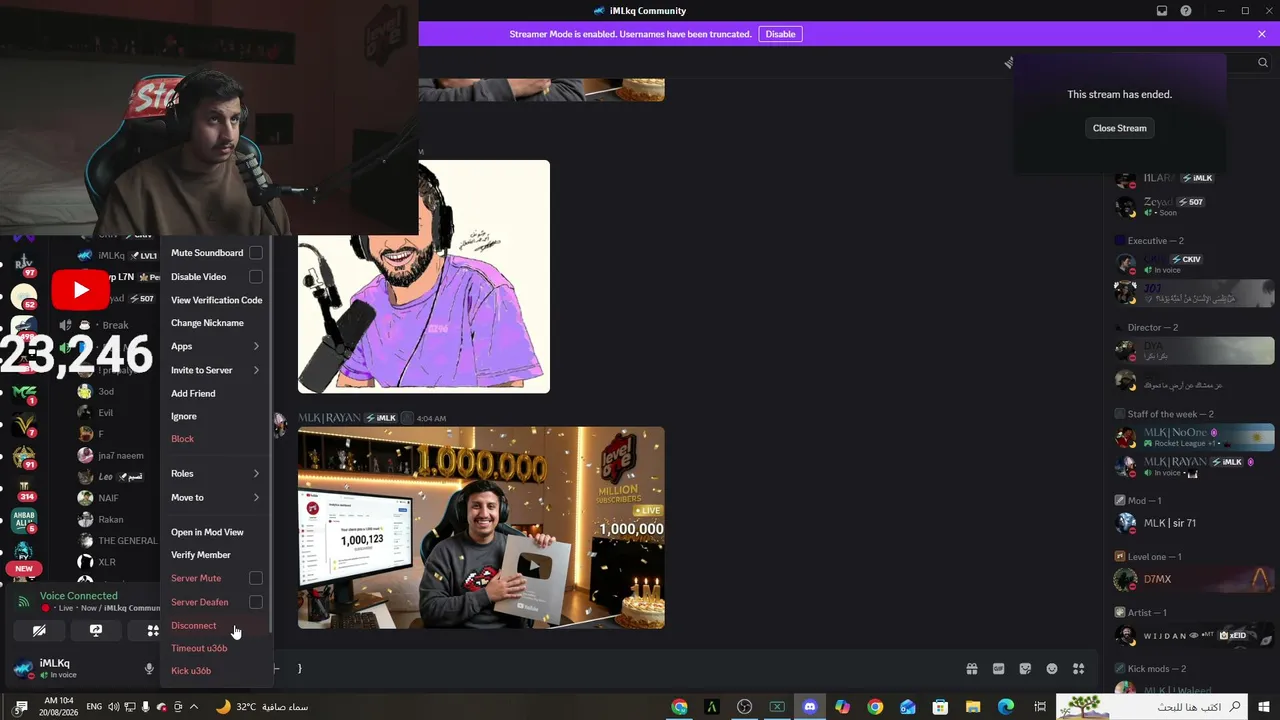1280x720 pixels.
Task: Click the taskbar volume speaker icon
Action: click(x=113, y=707)
